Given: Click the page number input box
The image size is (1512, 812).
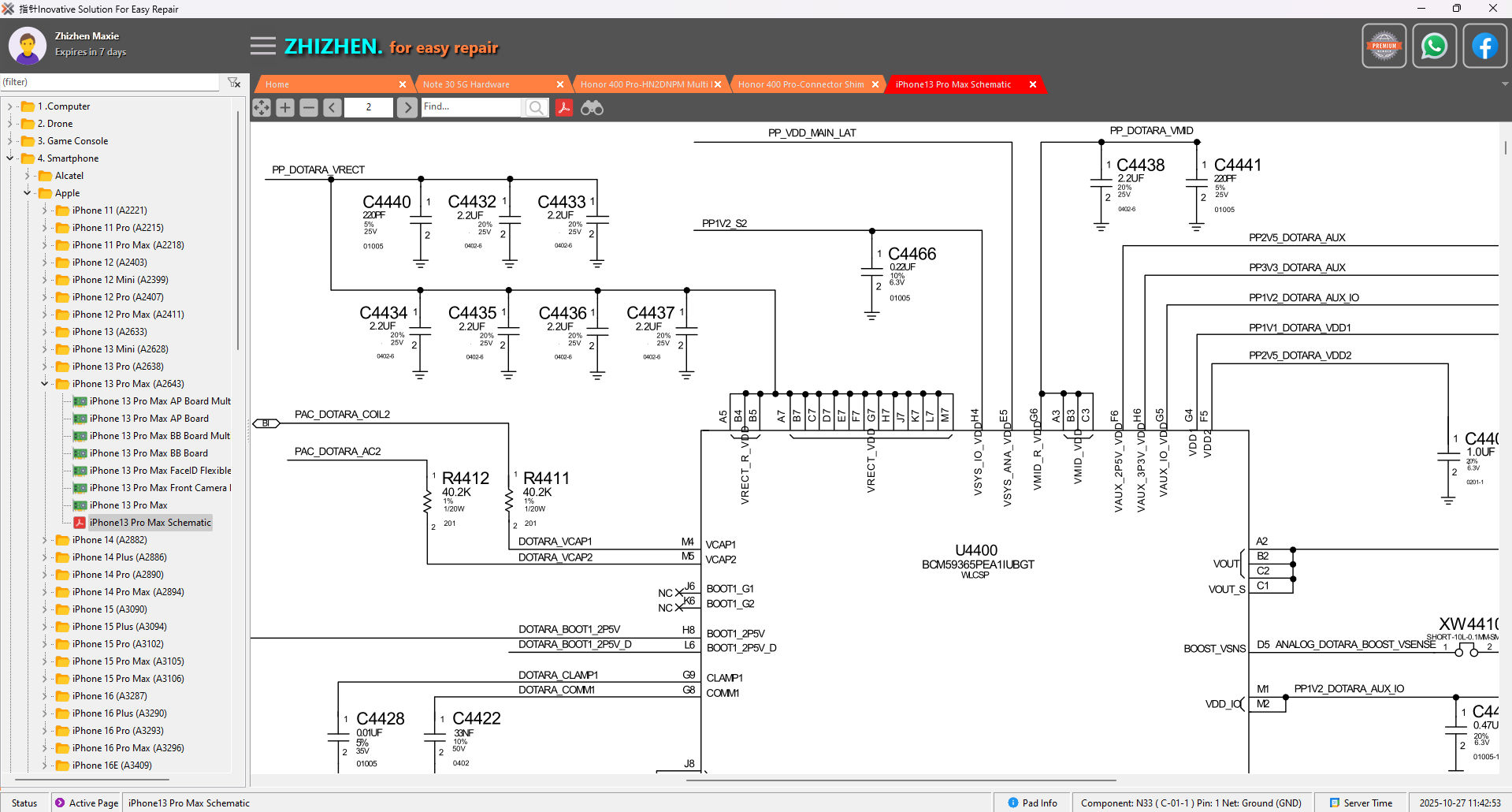Looking at the screenshot, I should coord(369,107).
